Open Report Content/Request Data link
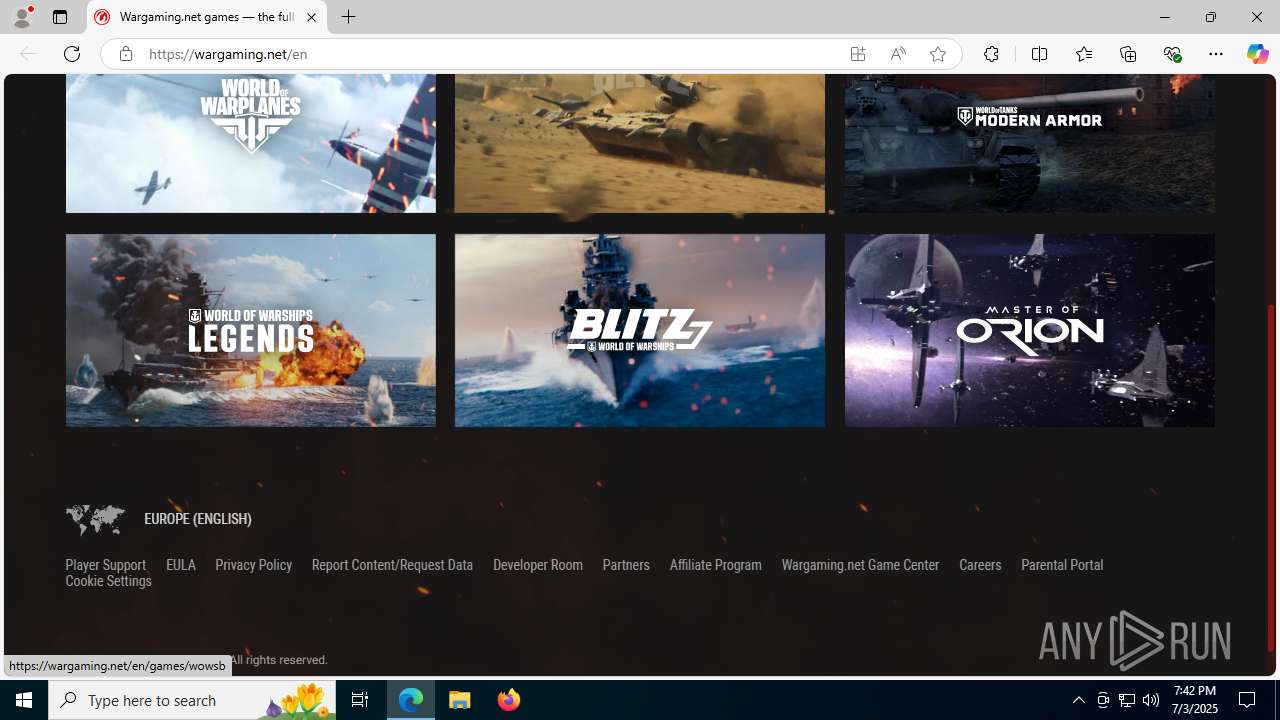Viewport: 1280px width, 720px height. coord(392,565)
